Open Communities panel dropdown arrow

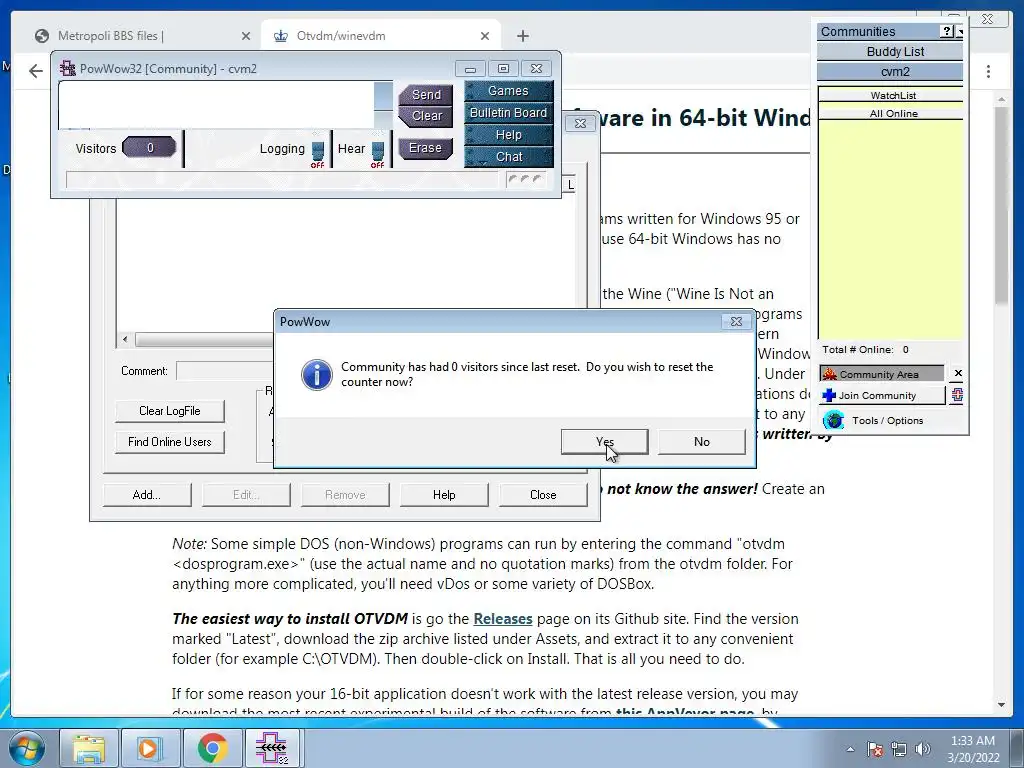pyautogui.click(x=960, y=31)
